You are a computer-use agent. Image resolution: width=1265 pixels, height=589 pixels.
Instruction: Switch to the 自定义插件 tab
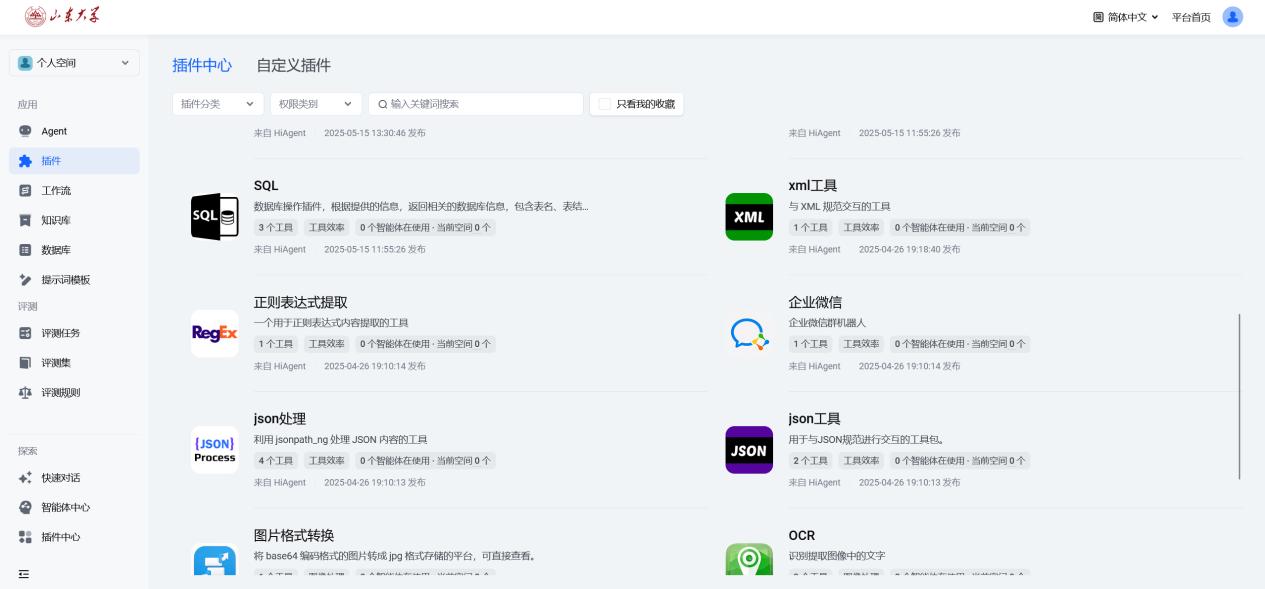coord(293,65)
